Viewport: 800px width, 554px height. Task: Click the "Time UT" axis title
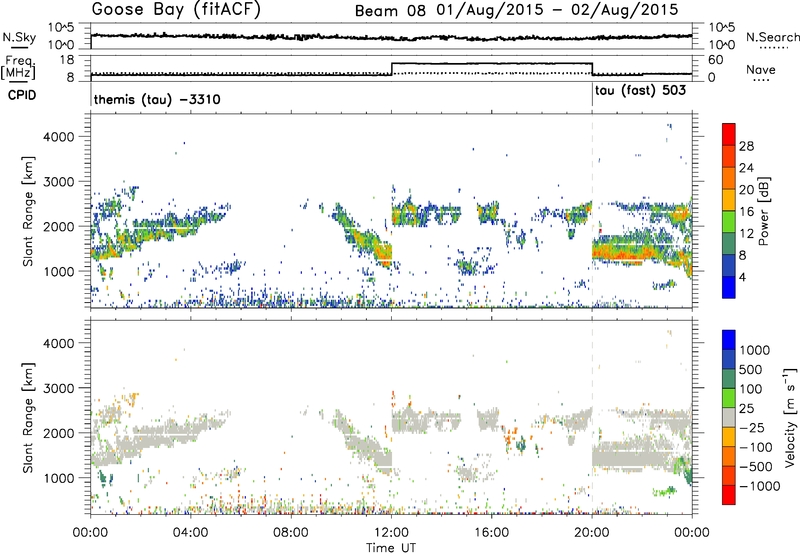[x=391, y=548]
